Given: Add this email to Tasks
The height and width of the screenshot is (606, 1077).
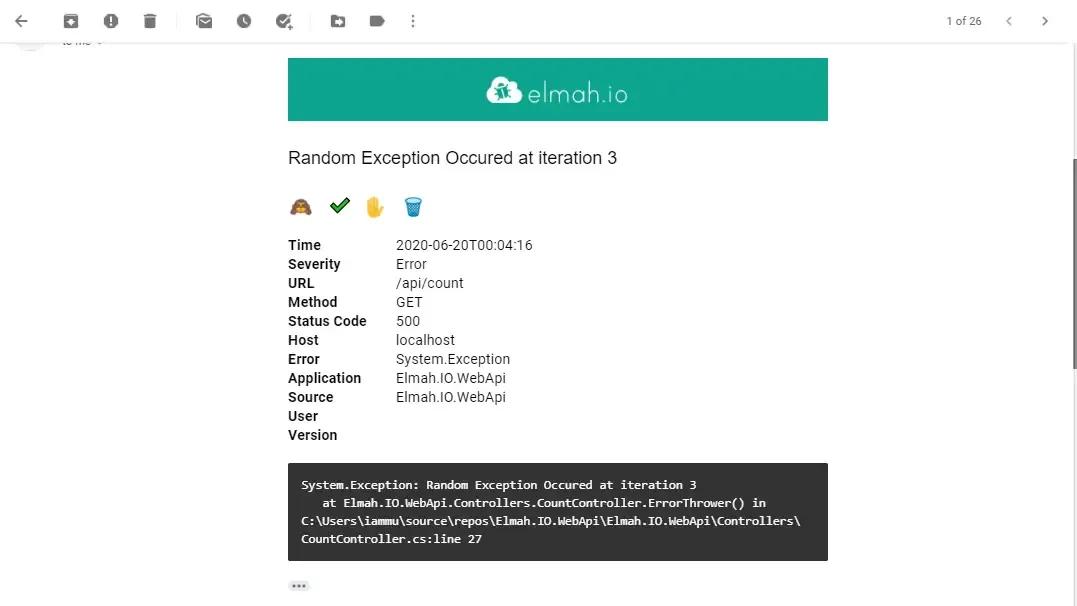Looking at the screenshot, I should point(284,21).
